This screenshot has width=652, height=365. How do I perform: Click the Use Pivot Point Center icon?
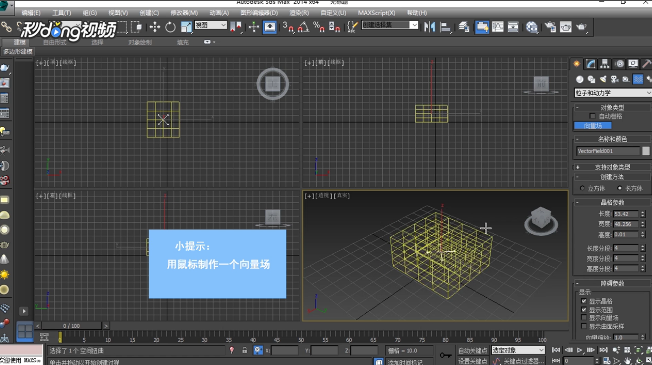235,27
